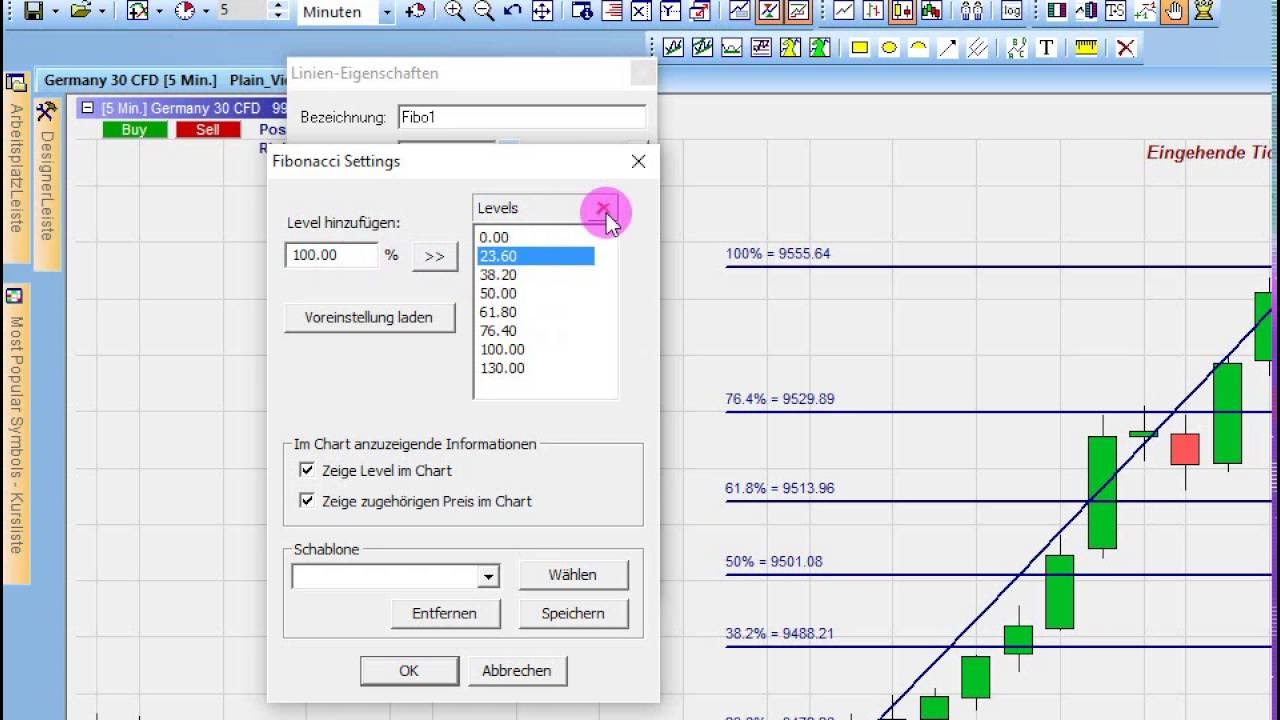Click the save floppy disk icon

34,12
